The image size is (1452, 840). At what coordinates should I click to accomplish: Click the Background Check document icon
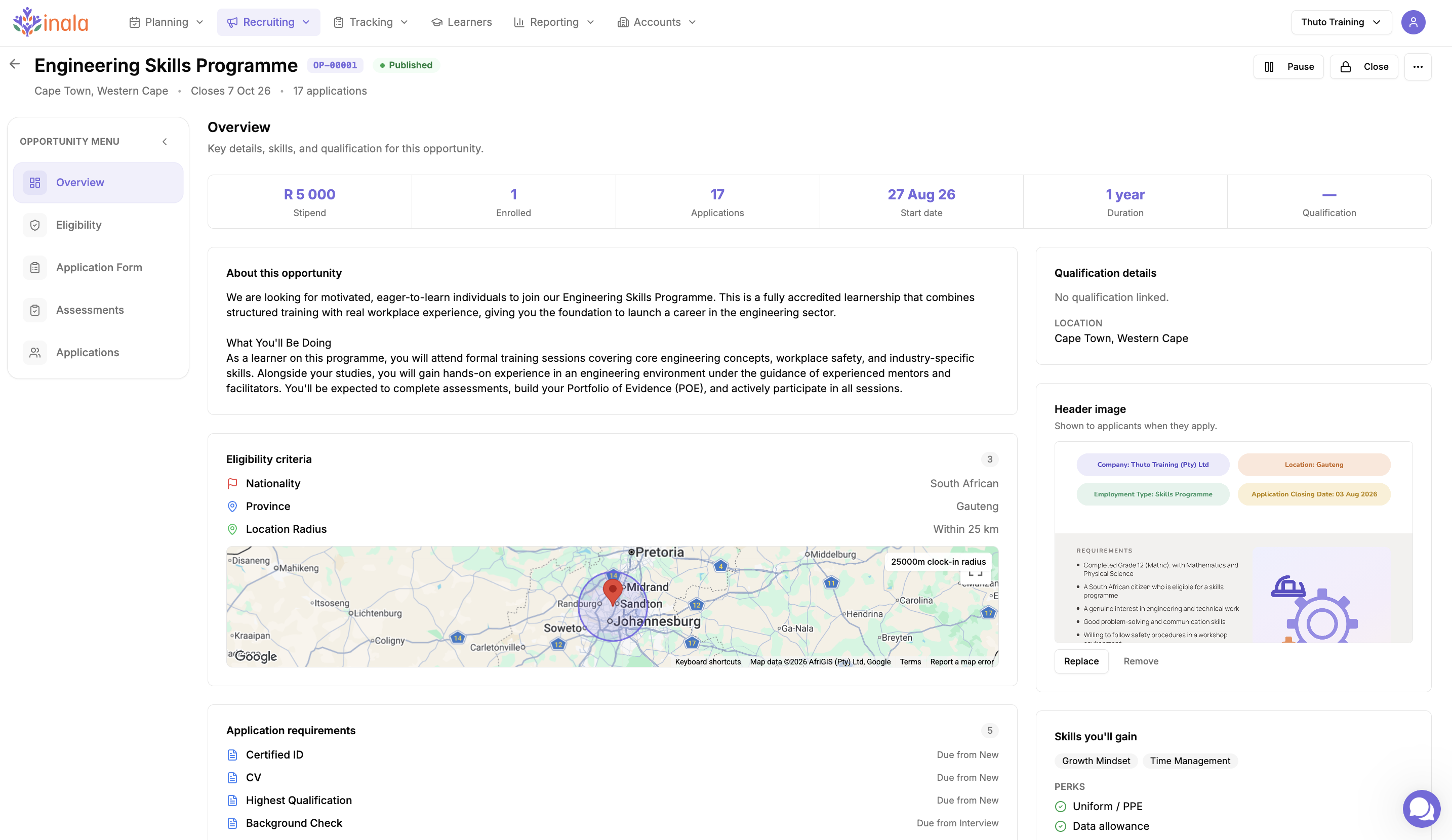click(x=232, y=823)
